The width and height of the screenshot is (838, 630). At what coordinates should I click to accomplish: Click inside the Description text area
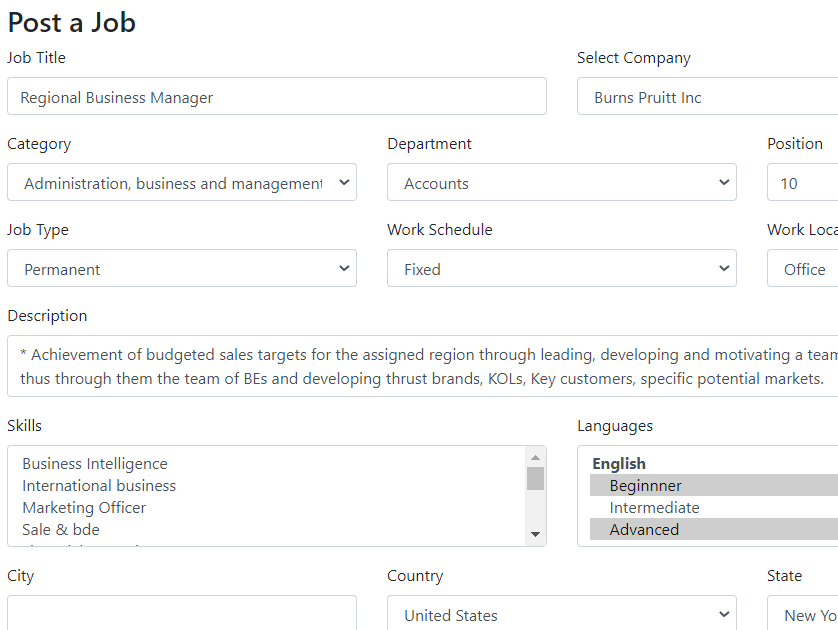[x=423, y=366]
